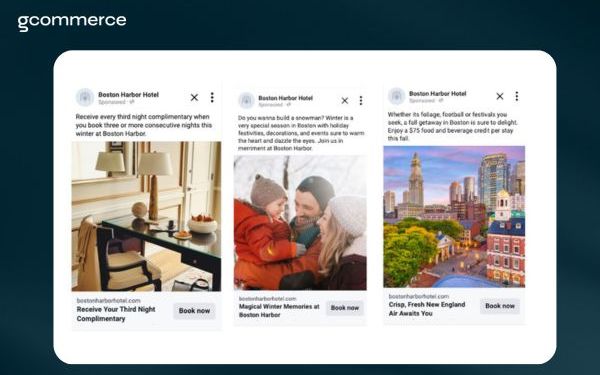Click Sponsored label on snowman ad
This screenshot has width=600, height=375.
(x=271, y=105)
